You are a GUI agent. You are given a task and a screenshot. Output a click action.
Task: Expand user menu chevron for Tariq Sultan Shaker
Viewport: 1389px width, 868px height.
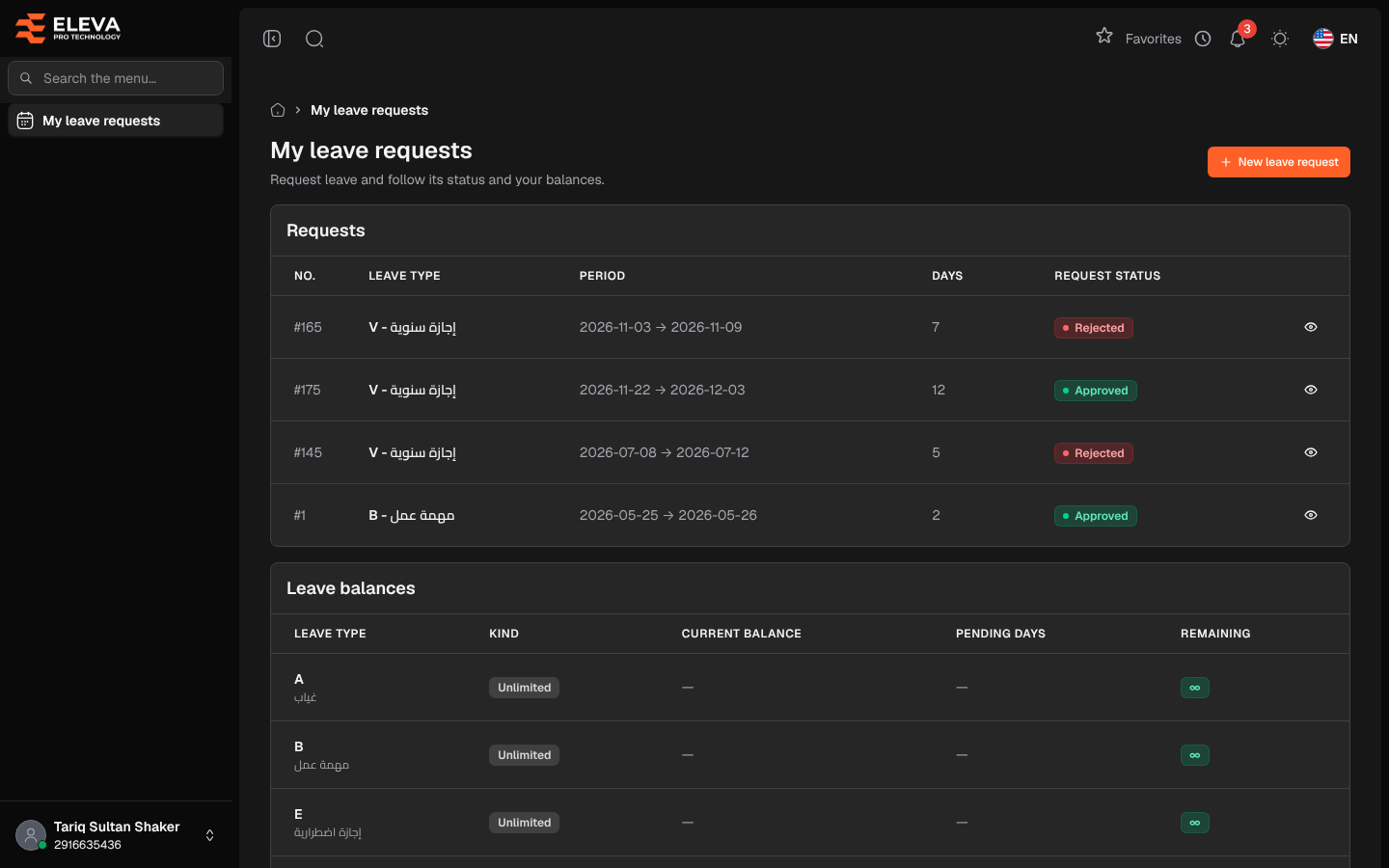tap(210, 835)
